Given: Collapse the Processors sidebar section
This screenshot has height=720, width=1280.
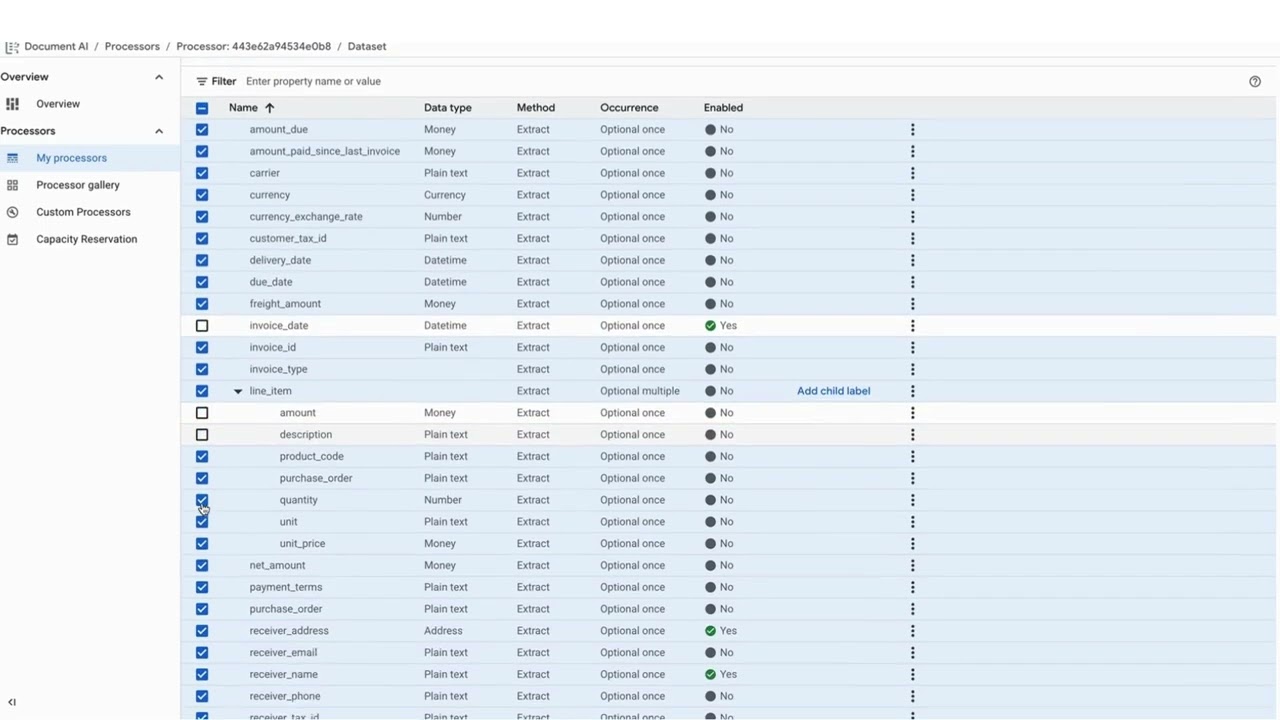Looking at the screenshot, I should [x=158, y=131].
